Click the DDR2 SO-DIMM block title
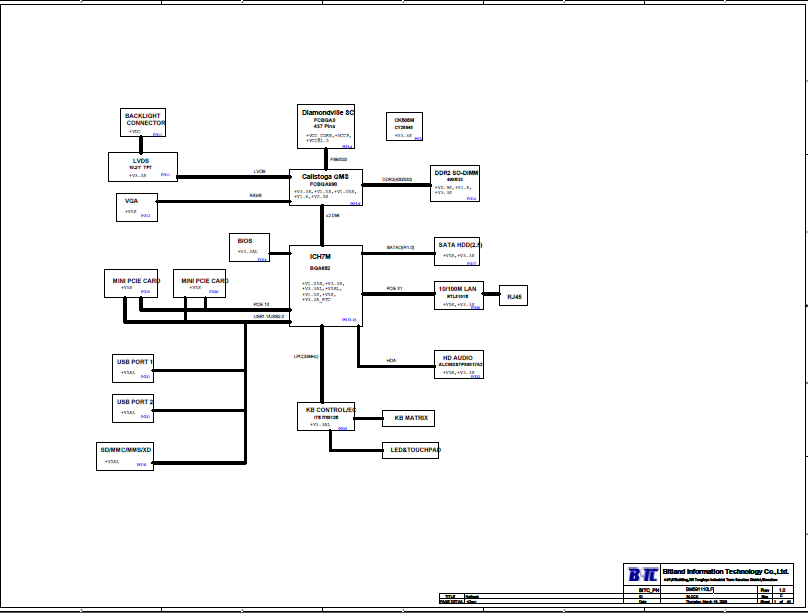 pos(456,173)
